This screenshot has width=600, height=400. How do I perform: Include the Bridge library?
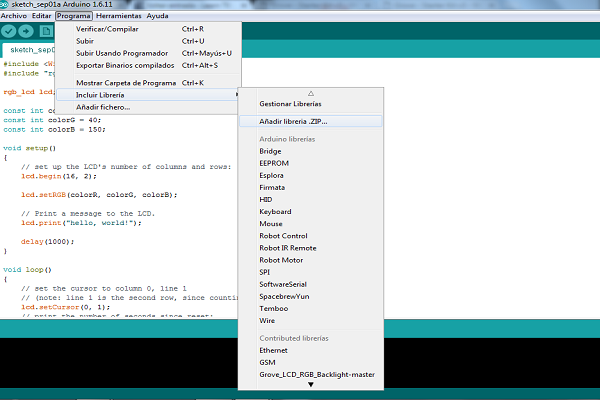pos(311,151)
